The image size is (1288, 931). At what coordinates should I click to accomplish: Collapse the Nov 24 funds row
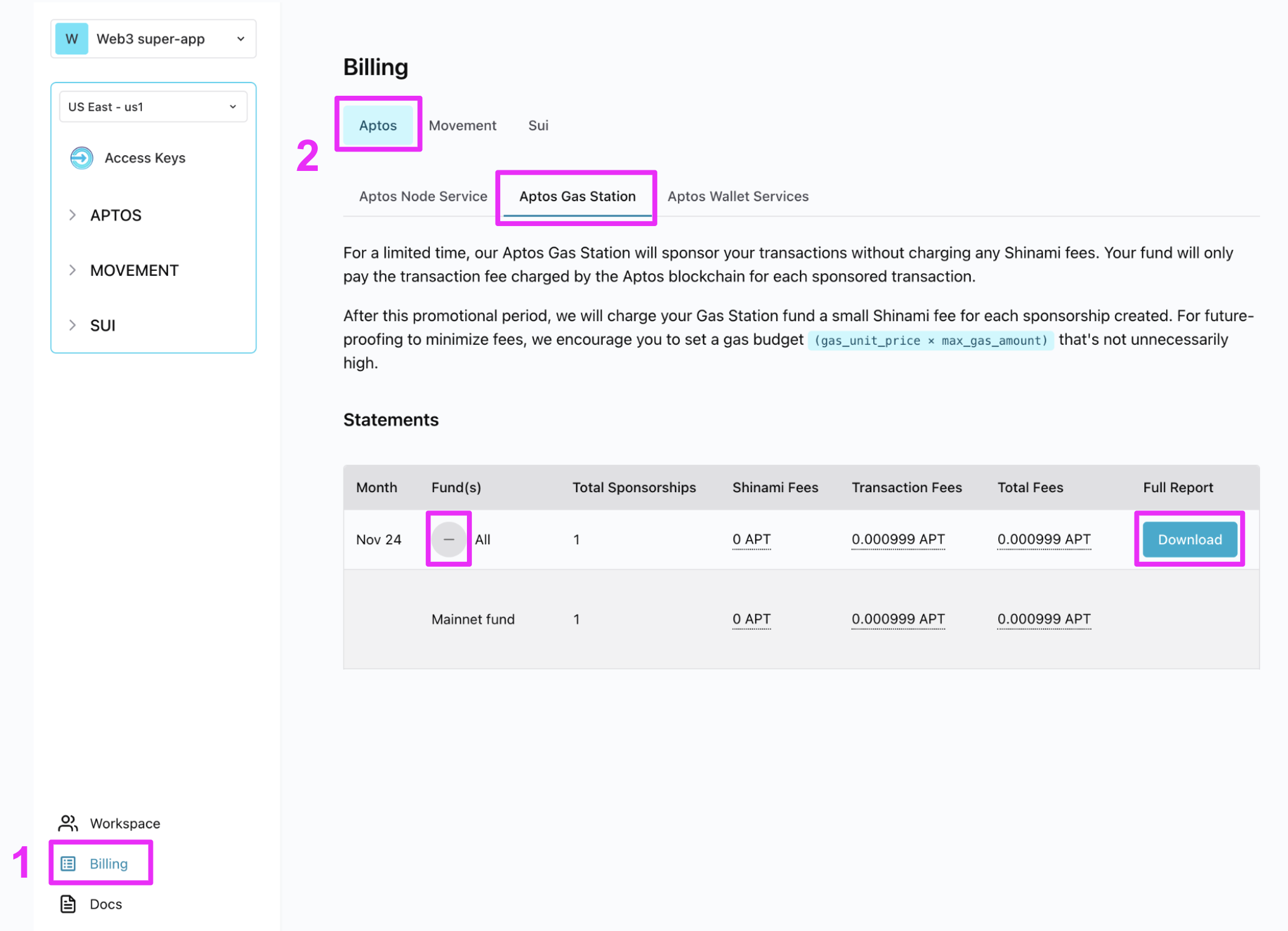[449, 539]
